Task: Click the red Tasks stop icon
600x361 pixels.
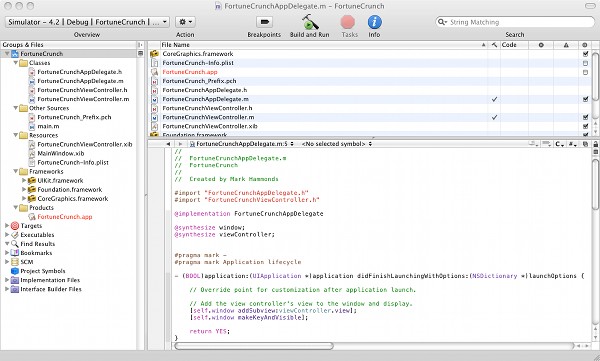Action: 348,22
